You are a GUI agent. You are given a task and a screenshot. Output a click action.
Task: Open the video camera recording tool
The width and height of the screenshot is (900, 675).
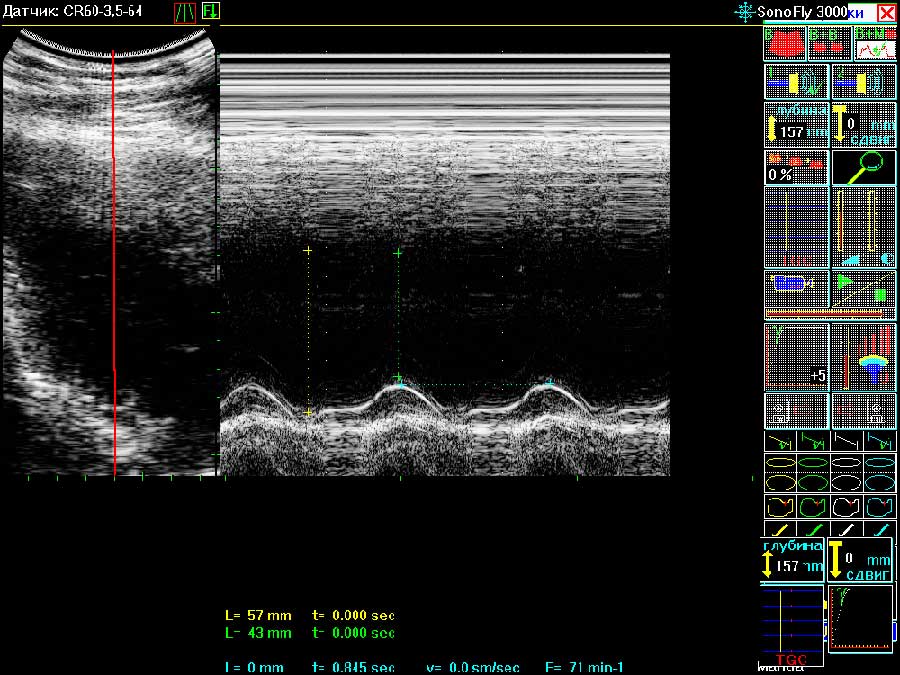point(796,284)
